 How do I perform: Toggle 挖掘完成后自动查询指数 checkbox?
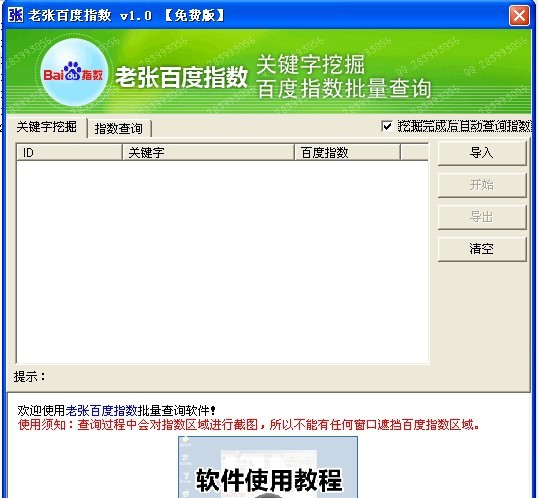387,126
